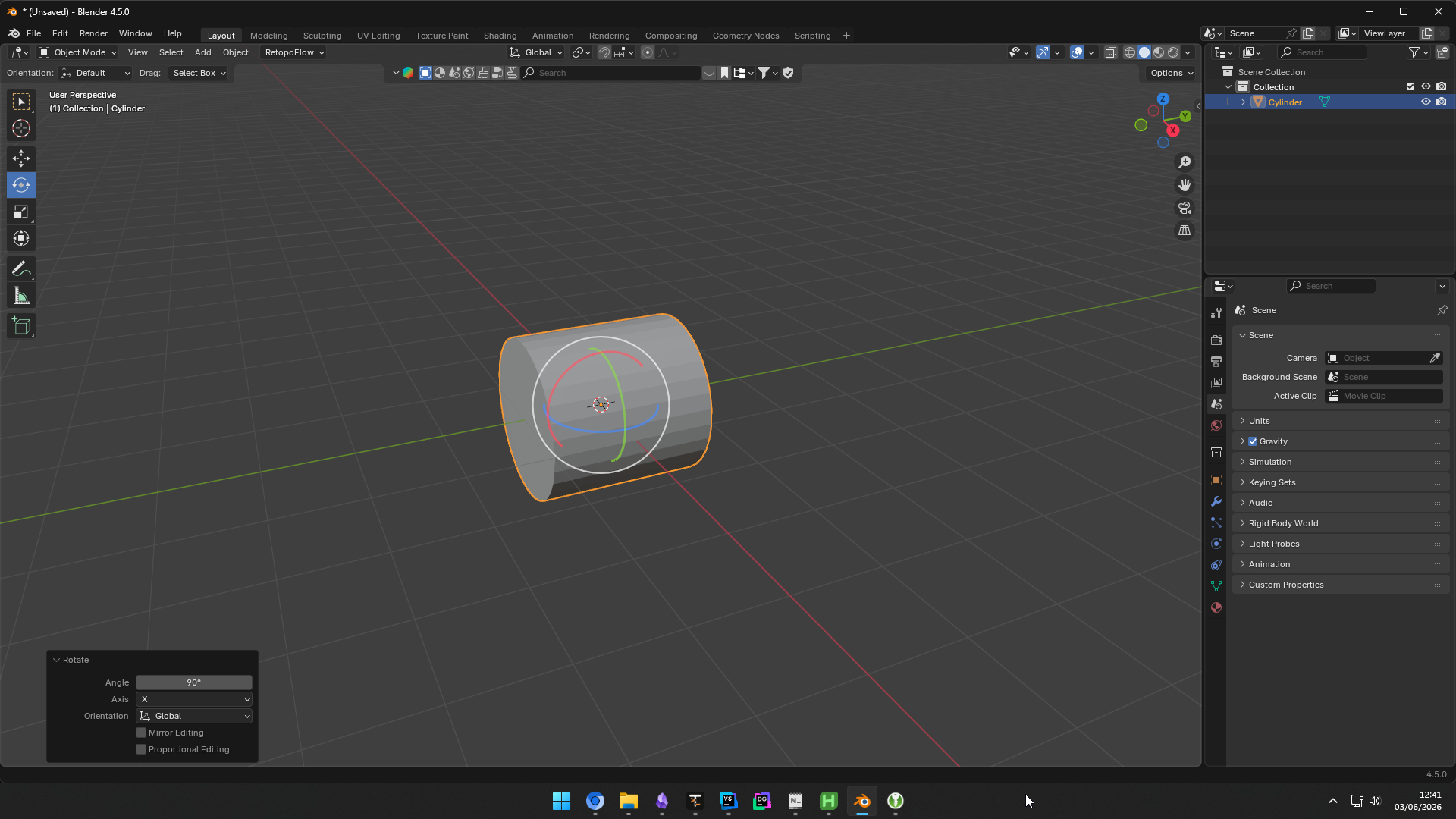Uncheck the Gravity checkbox
Screen dimensions: 1456x819
[1253, 441]
